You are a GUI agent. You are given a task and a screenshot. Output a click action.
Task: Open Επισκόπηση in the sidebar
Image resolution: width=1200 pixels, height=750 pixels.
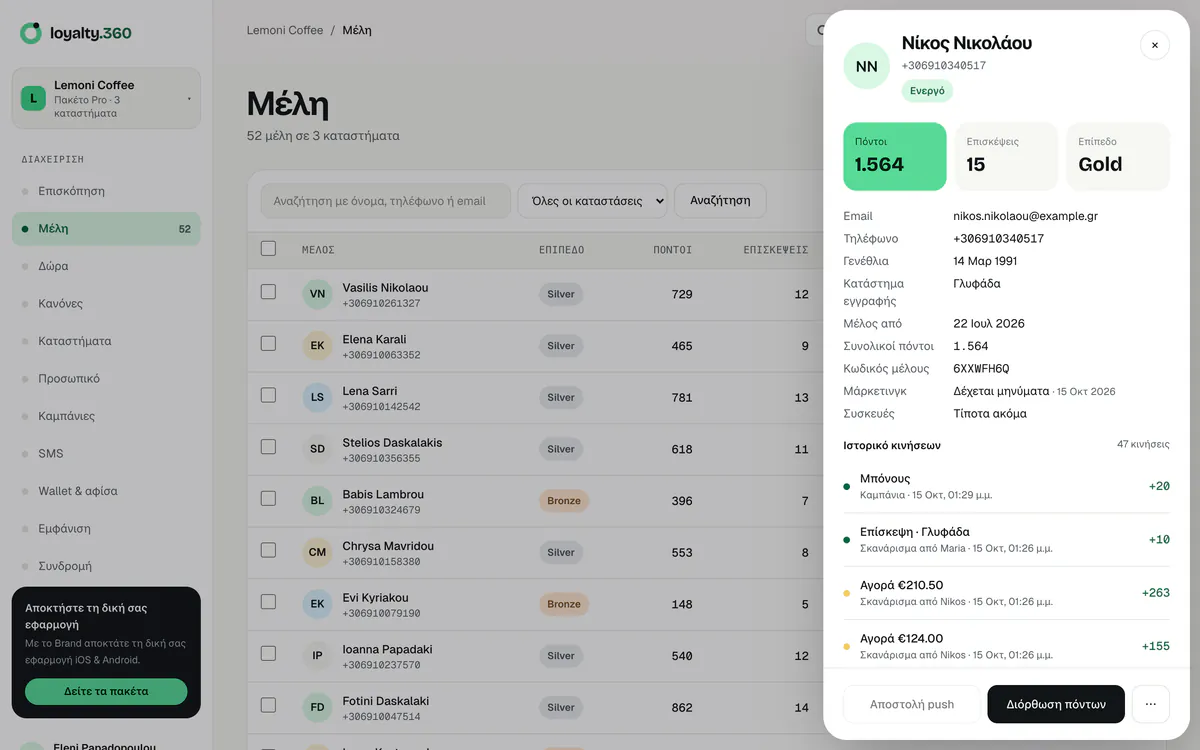(x=106, y=191)
